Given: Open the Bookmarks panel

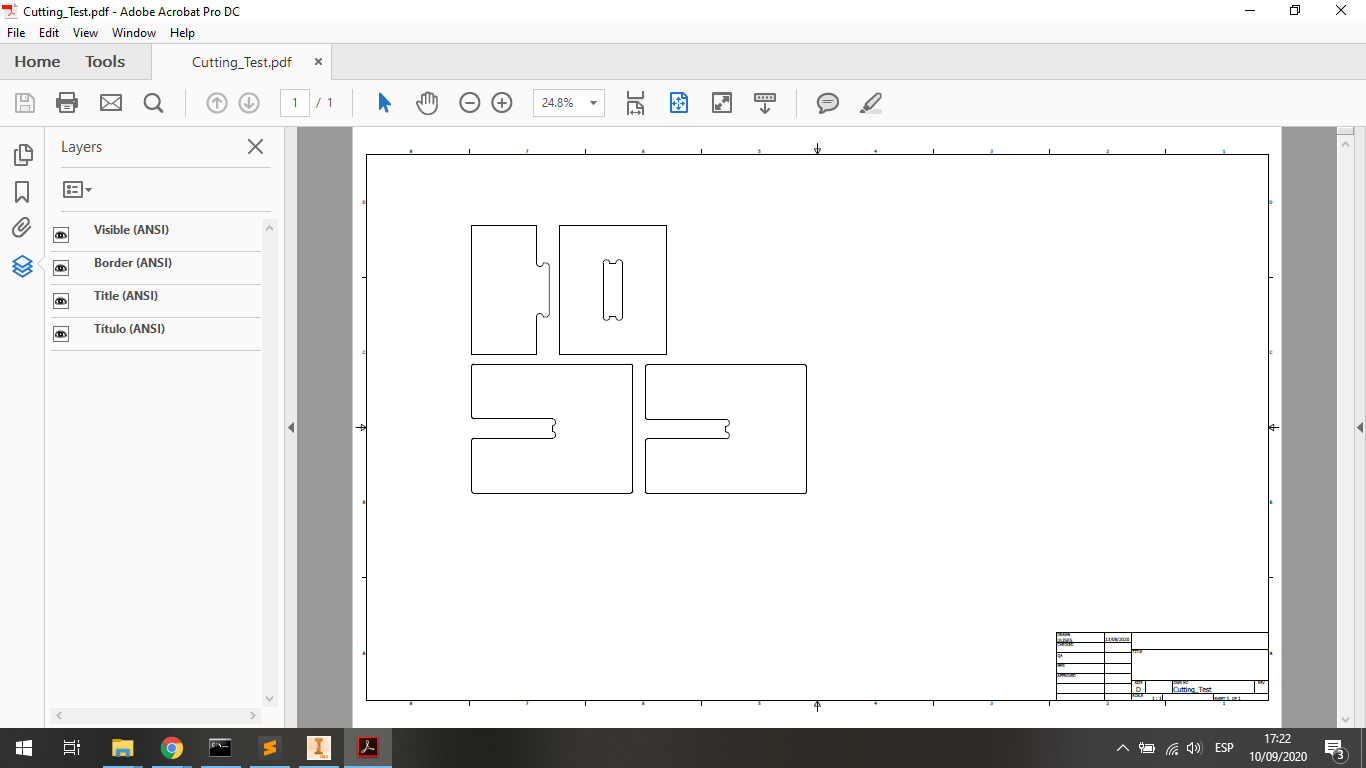Looking at the screenshot, I should [22, 192].
